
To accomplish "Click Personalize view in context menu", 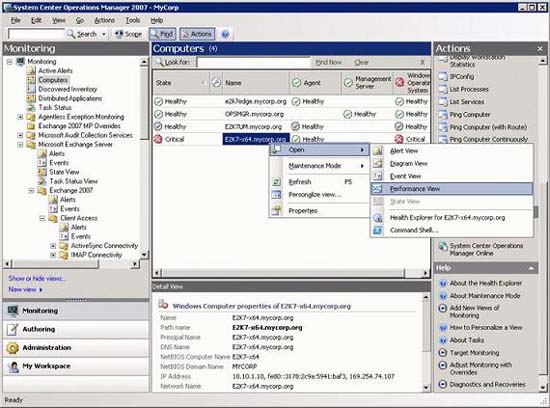I will coord(319,194).
